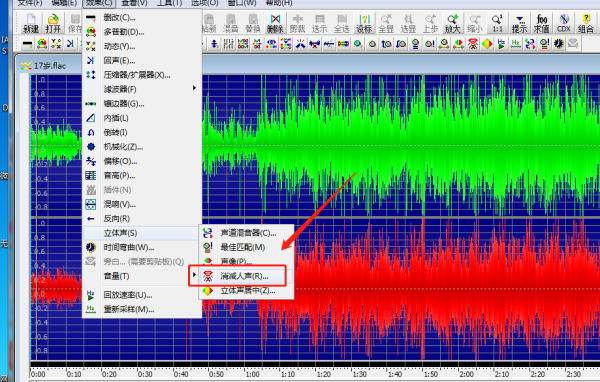Choose the 镶边器(G)... menu entry

pos(142,104)
